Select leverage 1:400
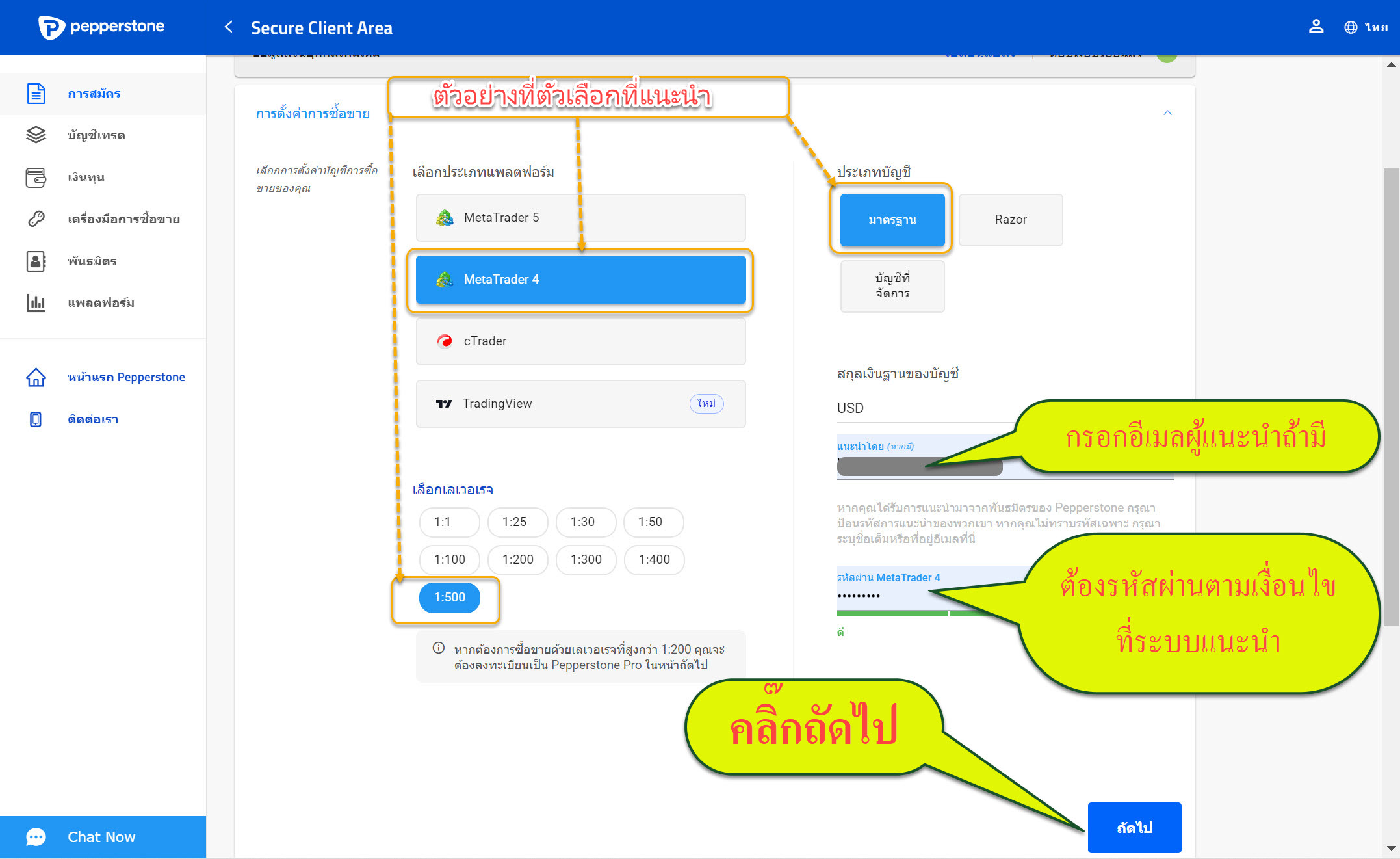Screen dimensions: 1400x859 pos(654,560)
